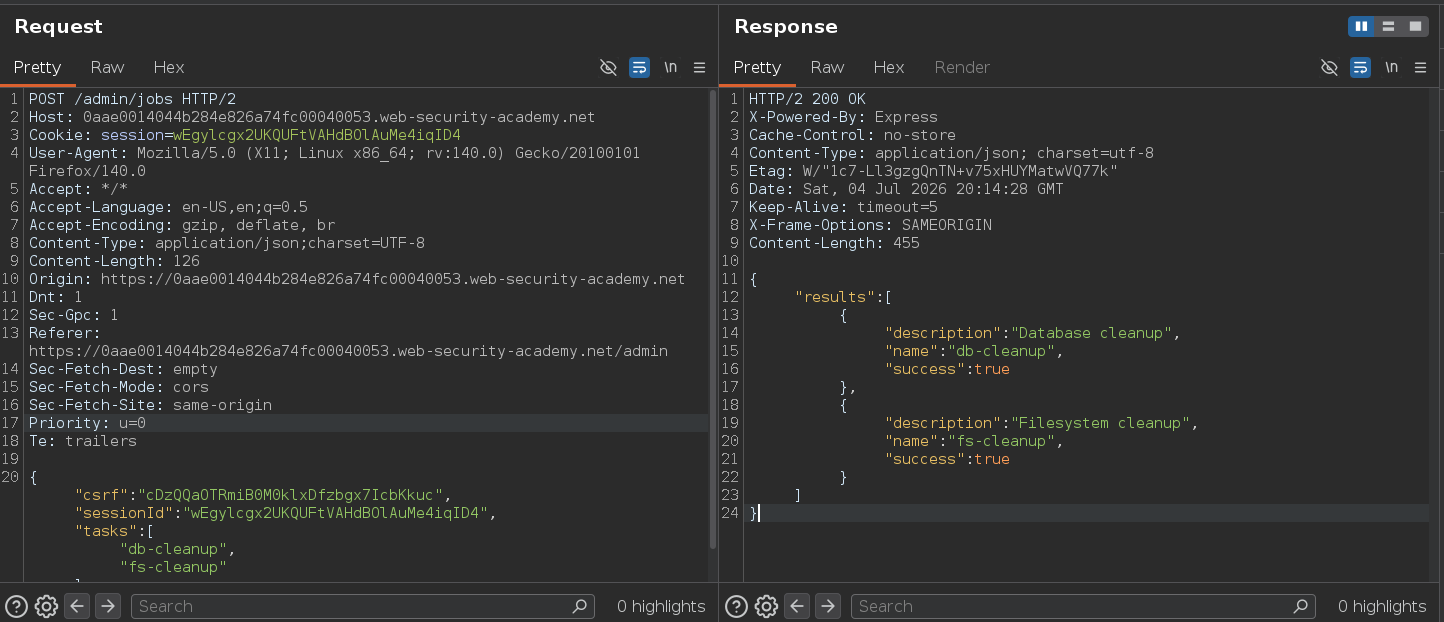The height and width of the screenshot is (622, 1444).
Task: Hide non-printable characters in Request panel
Action: (x=608, y=67)
